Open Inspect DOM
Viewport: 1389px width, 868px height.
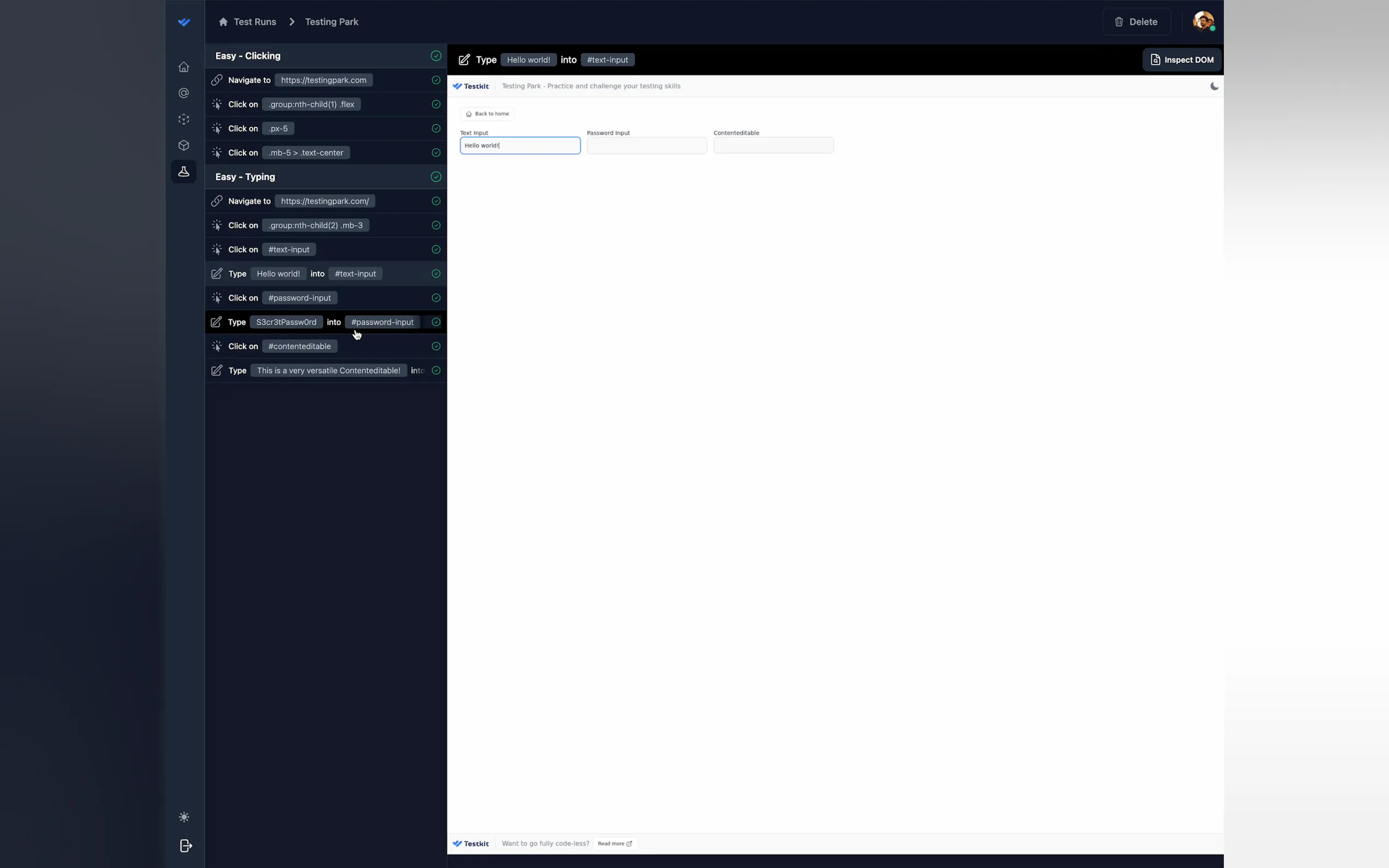[1182, 60]
